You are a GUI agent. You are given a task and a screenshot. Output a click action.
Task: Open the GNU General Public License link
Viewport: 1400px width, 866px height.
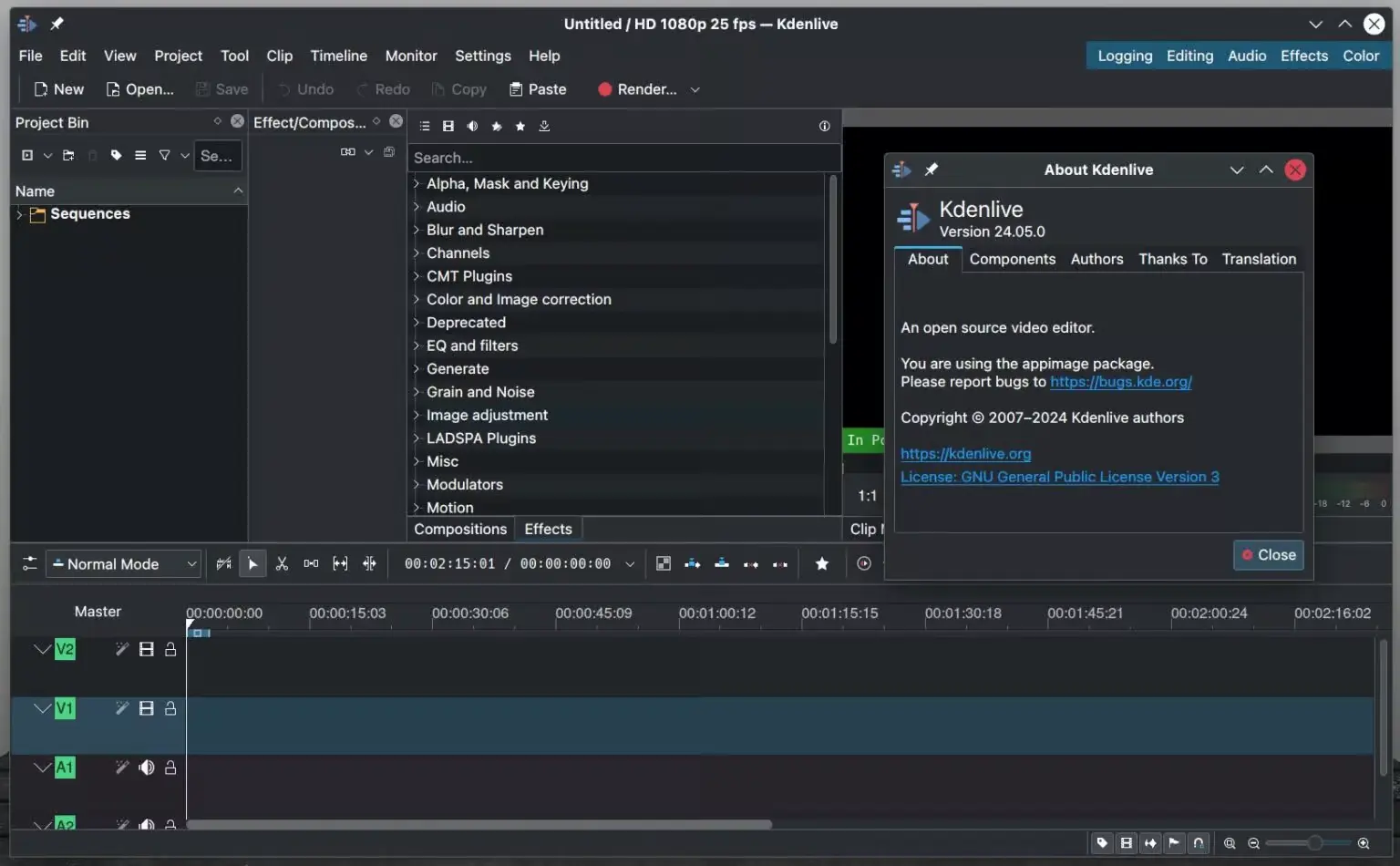(x=1060, y=477)
